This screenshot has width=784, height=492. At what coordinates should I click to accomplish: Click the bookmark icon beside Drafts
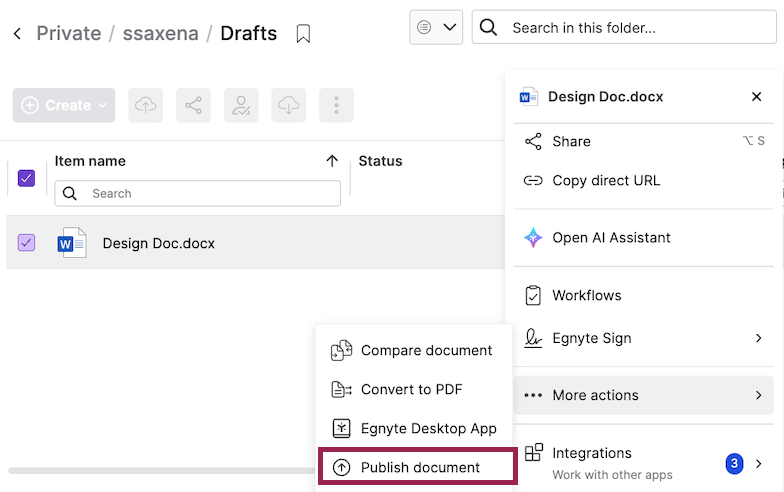tap(303, 34)
